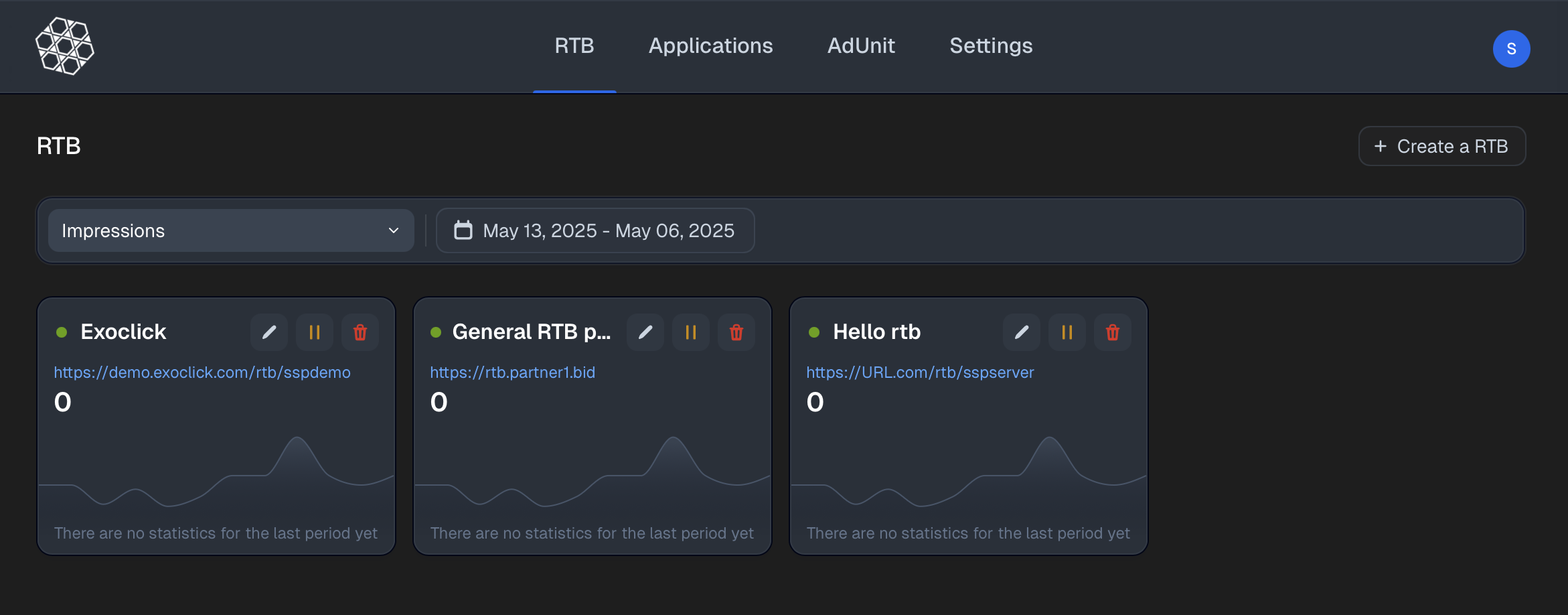Image resolution: width=1568 pixels, height=615 pixels.
Task: Edit the Exoclick RTB with pencil icon
Action: click(x=269, y=332)
